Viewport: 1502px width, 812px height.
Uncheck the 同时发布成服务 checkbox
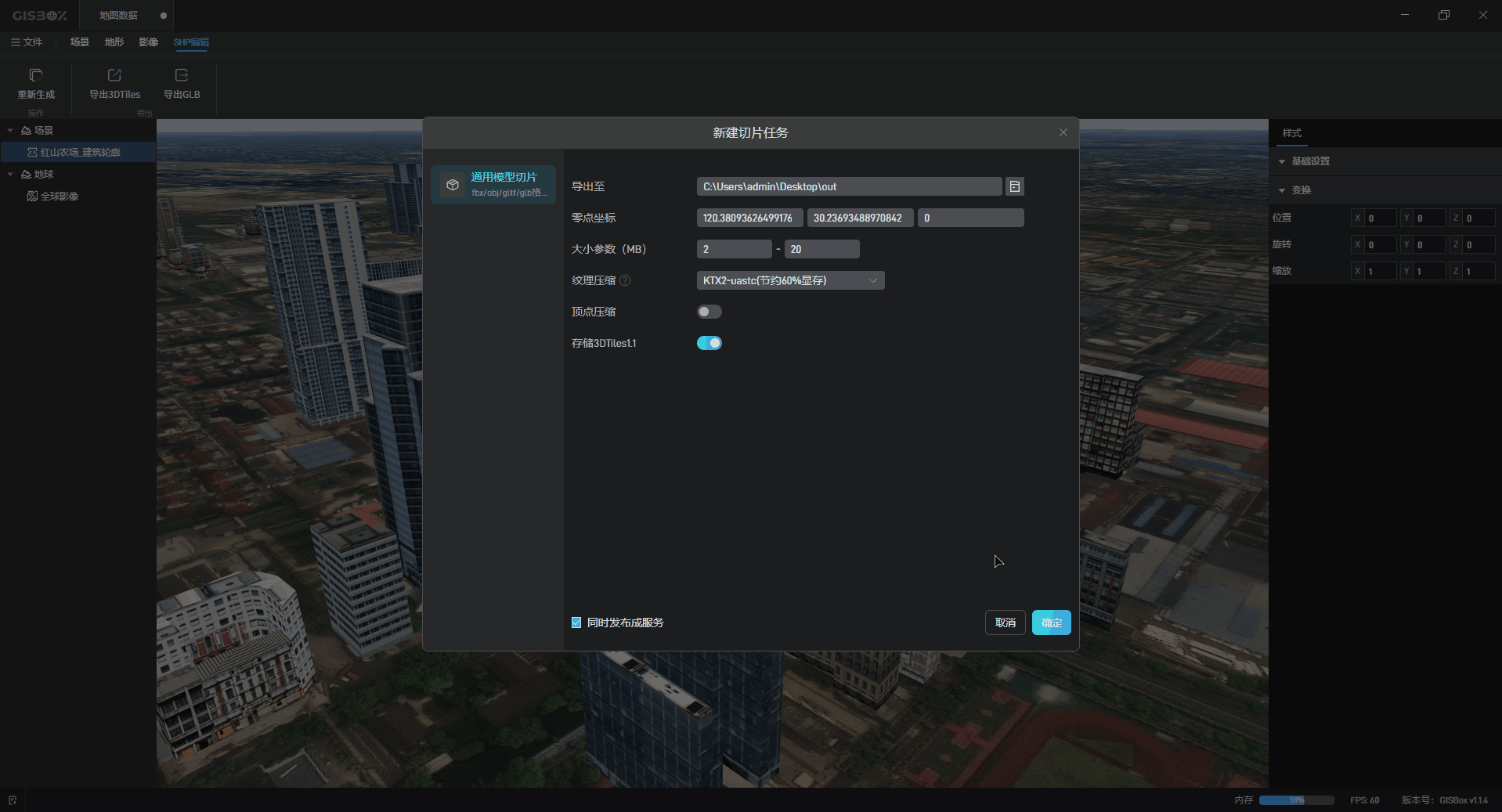point(576,623)
